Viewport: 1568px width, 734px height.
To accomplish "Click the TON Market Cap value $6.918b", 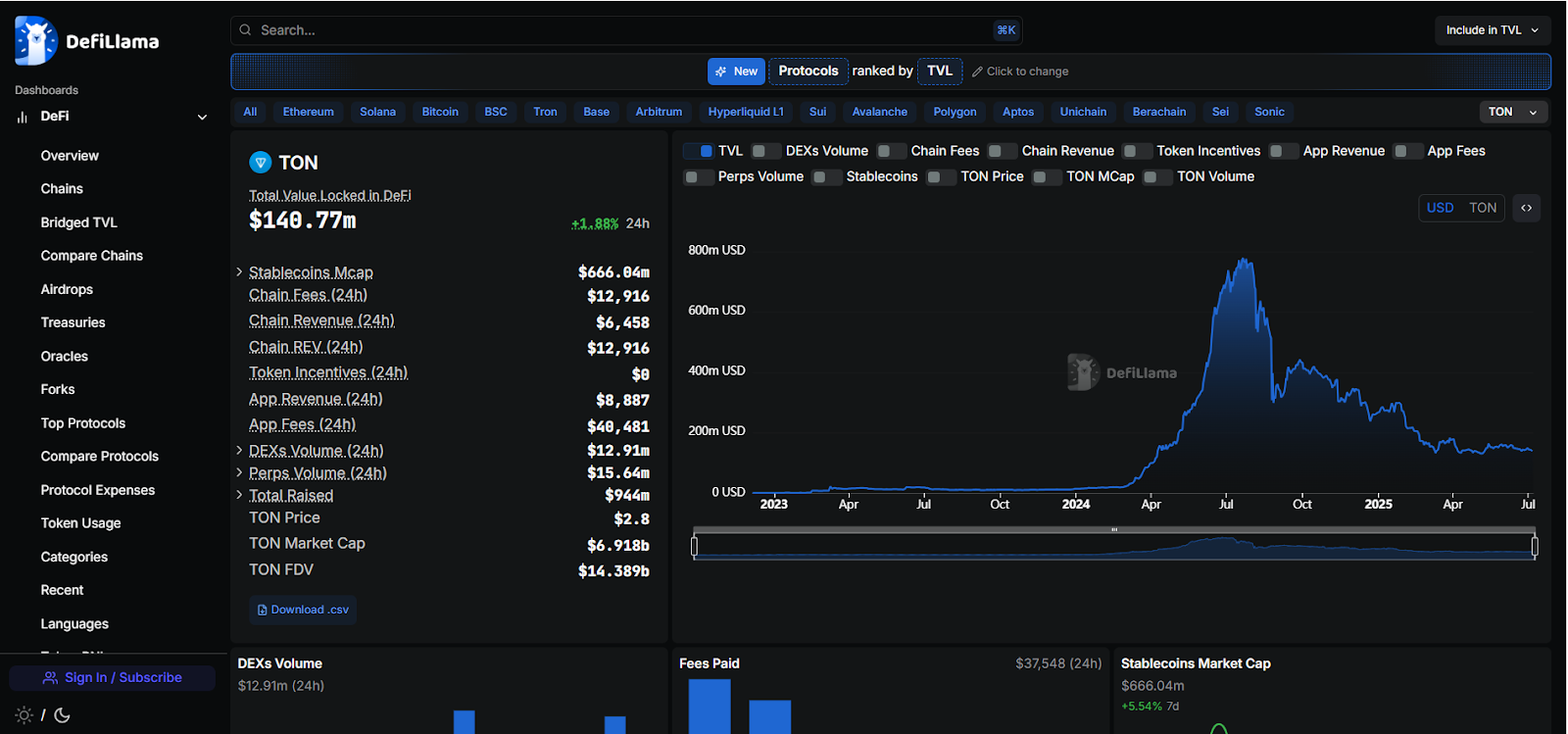I will tap(618, 545).
